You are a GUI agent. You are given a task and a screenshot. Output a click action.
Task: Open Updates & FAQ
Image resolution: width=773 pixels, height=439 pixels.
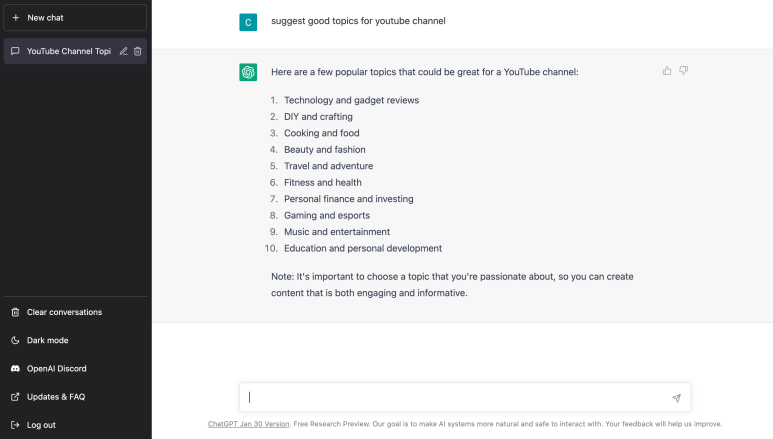(55, 397)
